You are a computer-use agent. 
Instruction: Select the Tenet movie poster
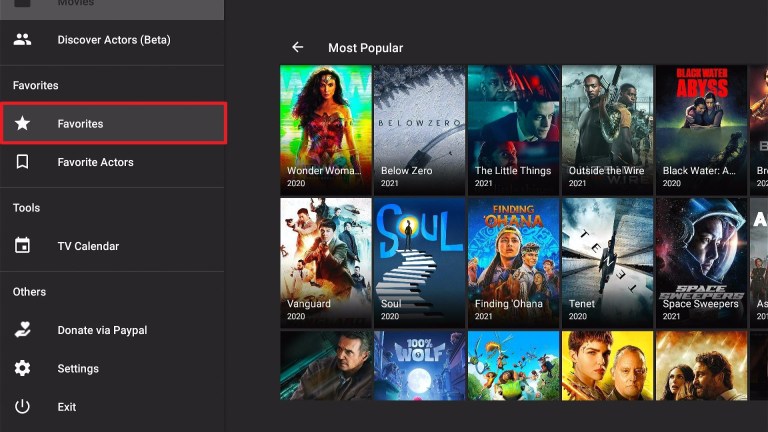[607, 263]
